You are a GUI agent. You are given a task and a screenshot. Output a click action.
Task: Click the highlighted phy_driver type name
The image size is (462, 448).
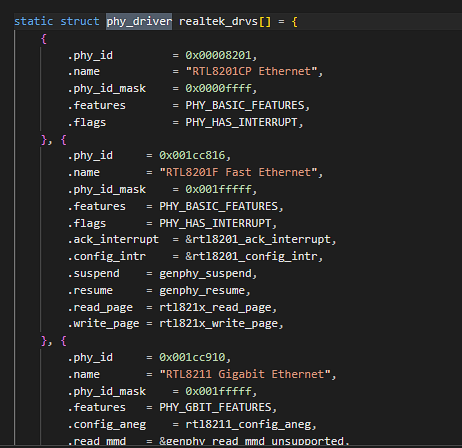(139, 22)
